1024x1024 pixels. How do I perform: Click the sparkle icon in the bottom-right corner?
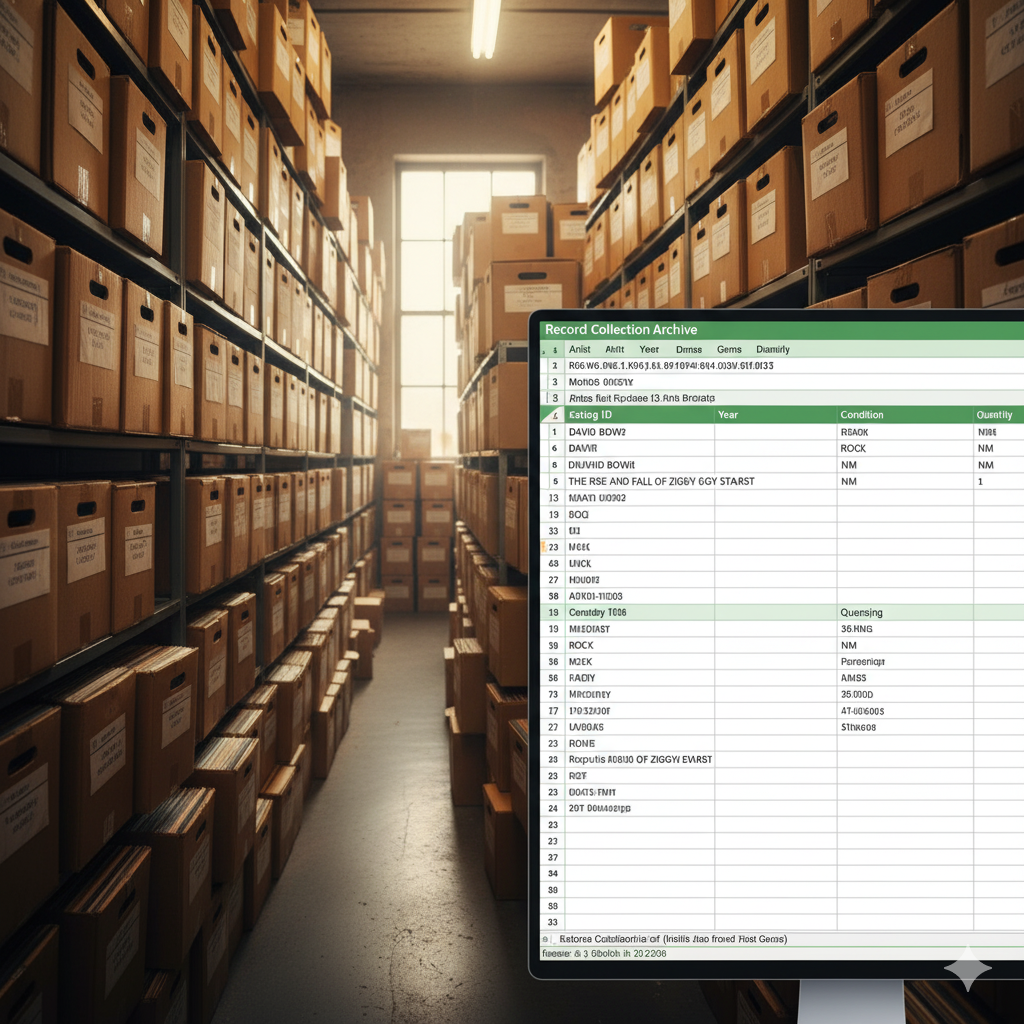pyautogui.click(x=967, y=968)
